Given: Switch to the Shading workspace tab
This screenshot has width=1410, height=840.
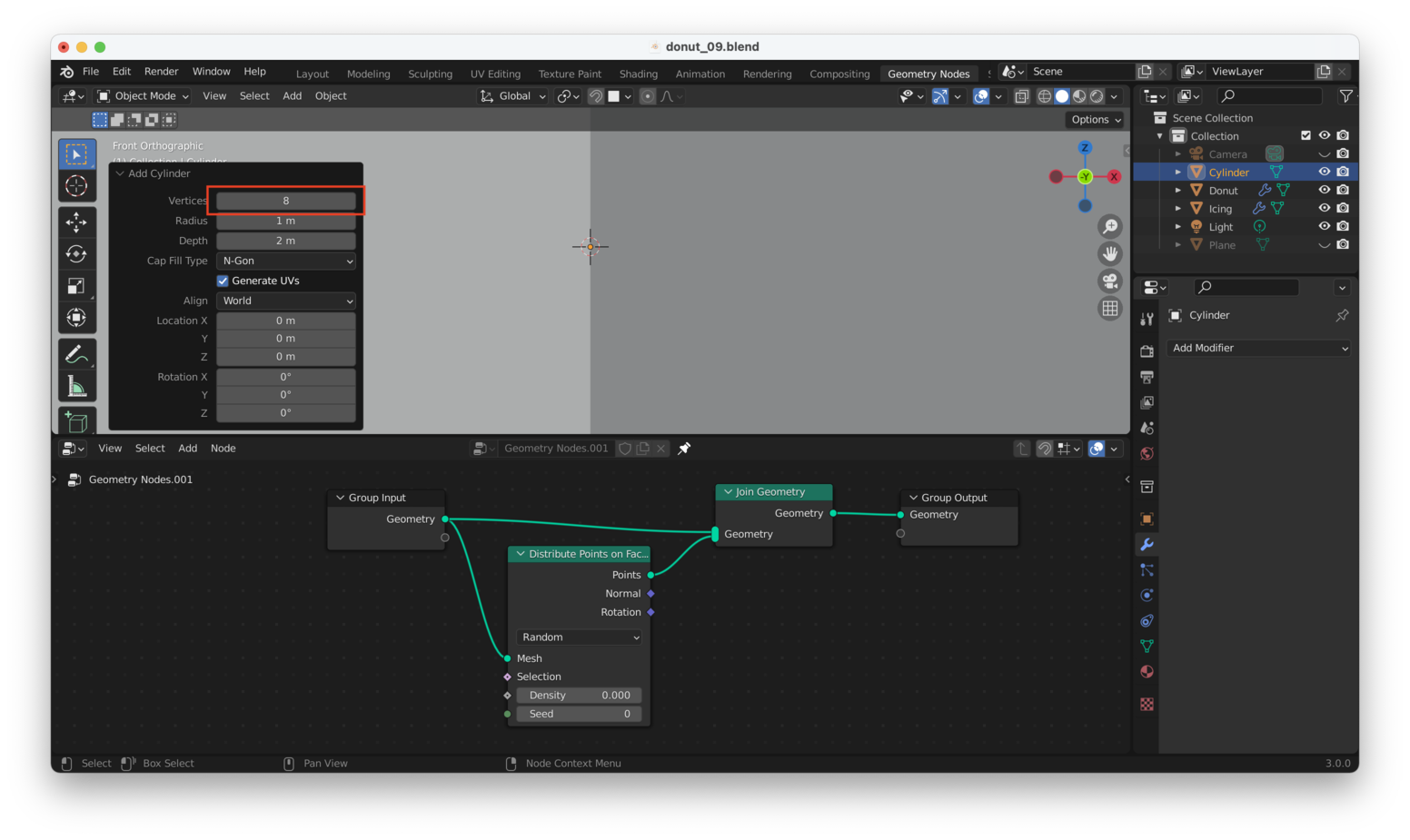Looking at the screenshot, I should coord(638,74).
